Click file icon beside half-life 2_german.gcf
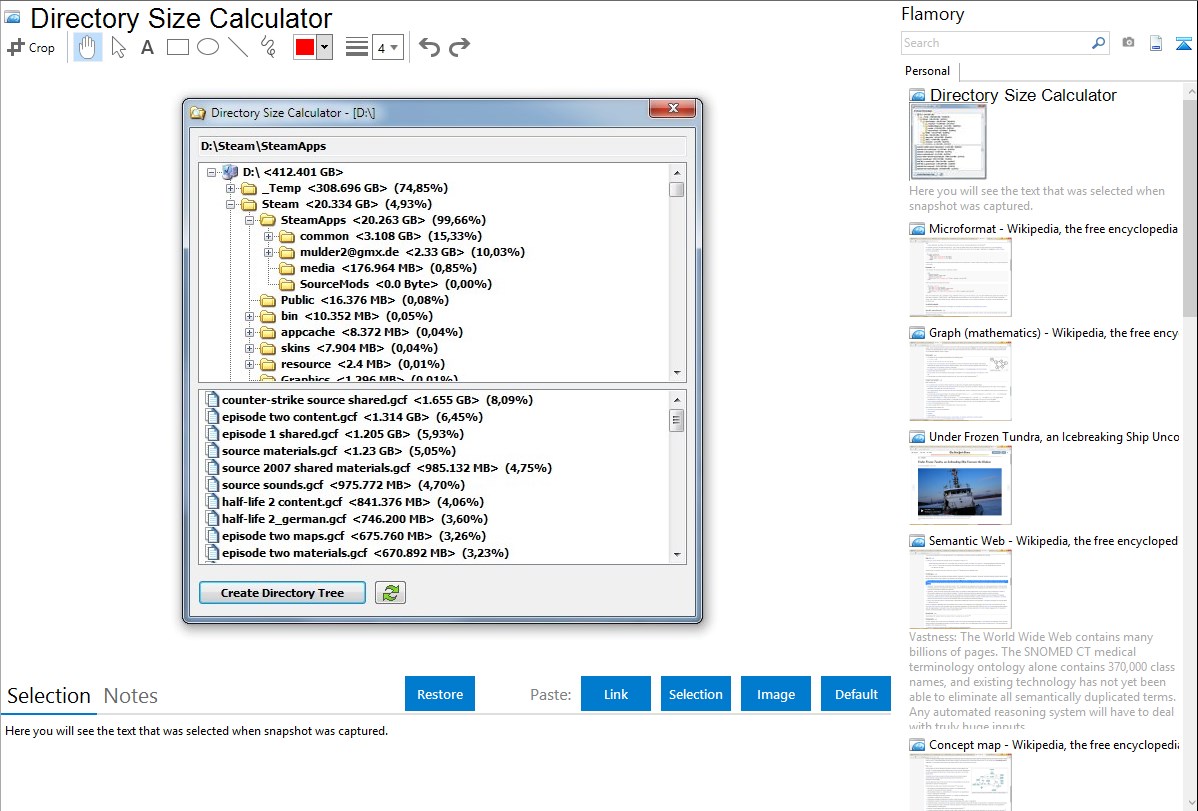 (212, 519)
